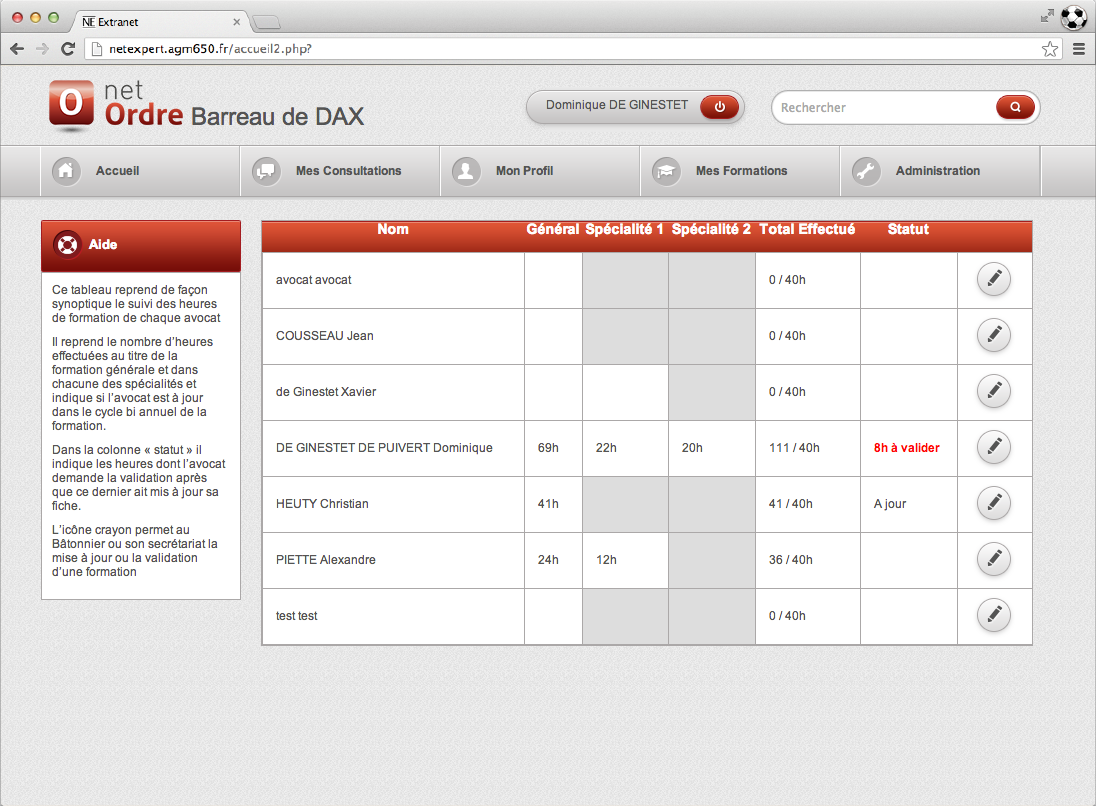Click the "8h à valider" status link

coord(906,448)
